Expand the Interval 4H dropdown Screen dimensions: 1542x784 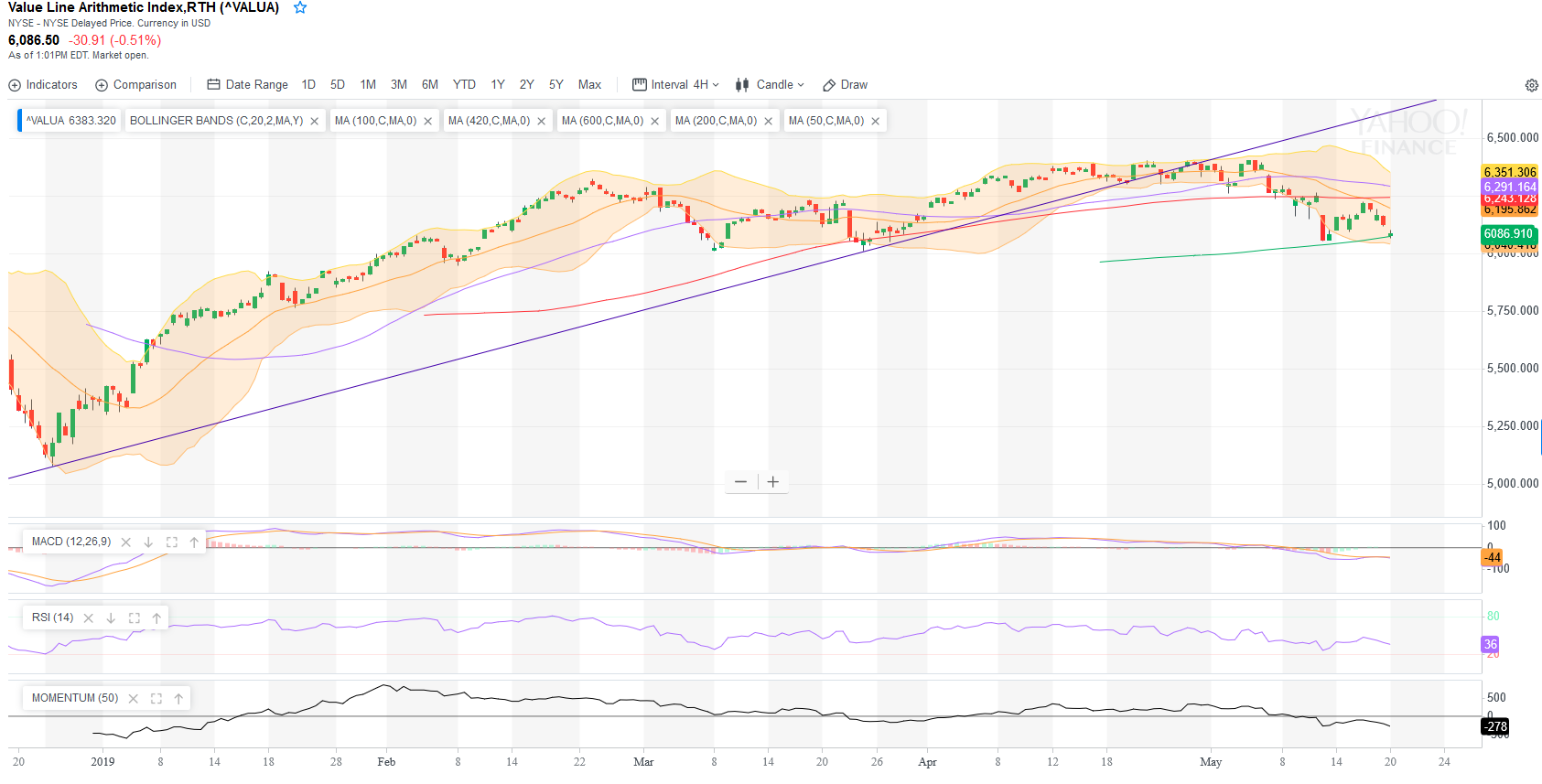pyautogui.click(x=675, y=85)
